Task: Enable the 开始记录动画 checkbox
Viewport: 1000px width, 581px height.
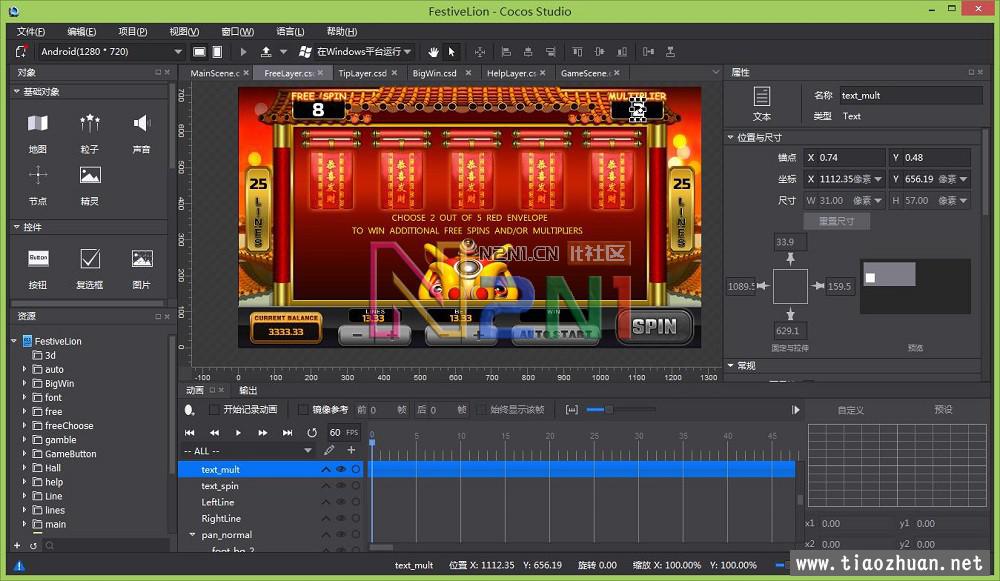Action: coord(214,409)
